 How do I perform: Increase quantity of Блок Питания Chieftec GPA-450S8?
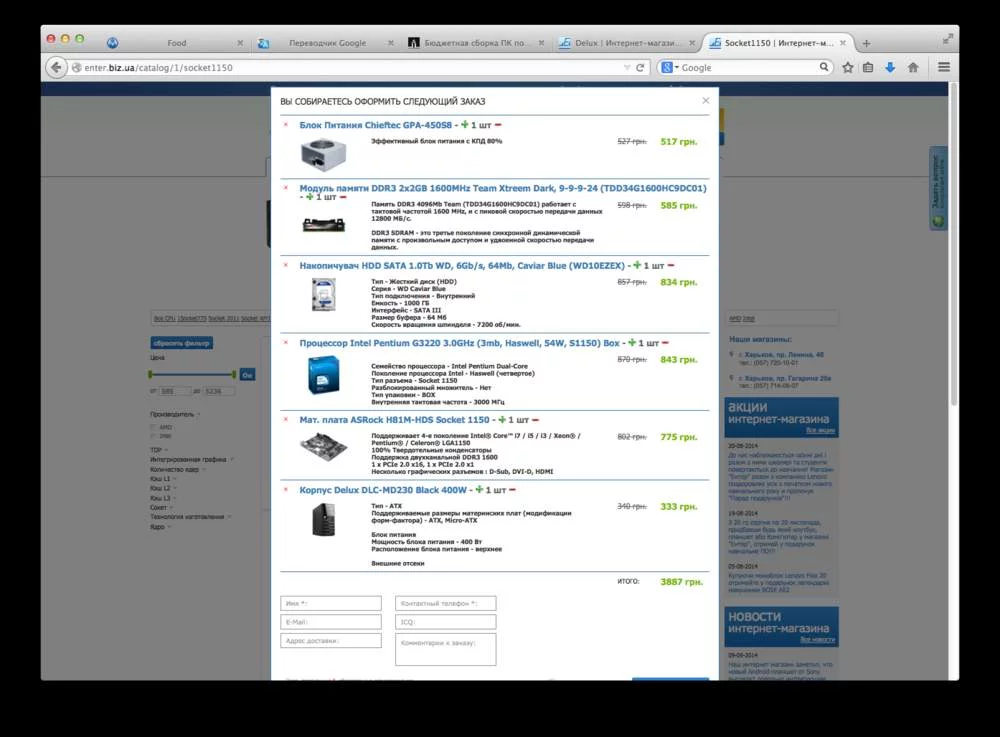[464, 124]
